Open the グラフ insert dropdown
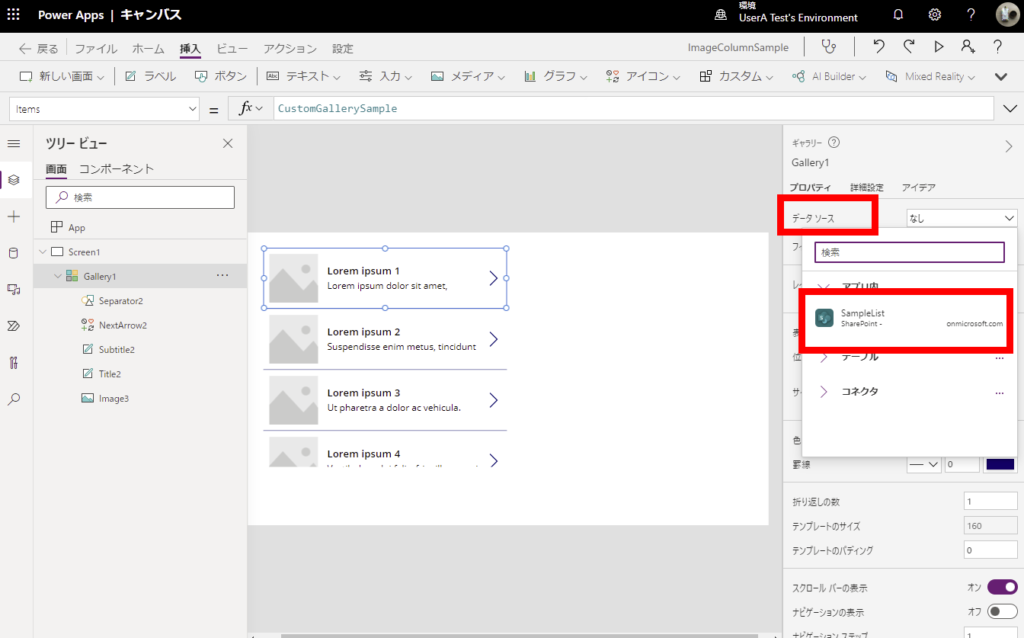The height and width of the screenshot is (638, 1024). click(x=555, y=76)
